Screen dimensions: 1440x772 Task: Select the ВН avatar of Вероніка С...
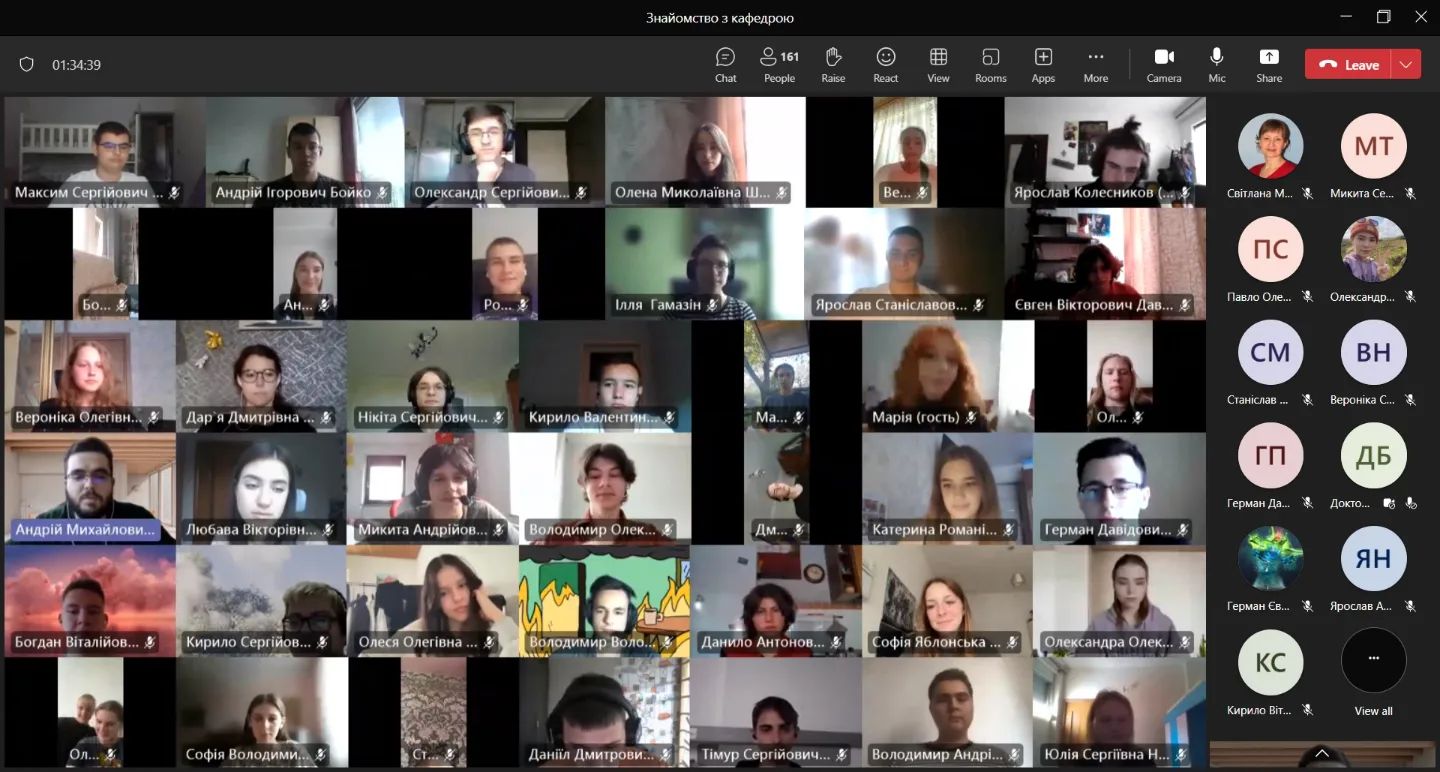point(1373,352)
